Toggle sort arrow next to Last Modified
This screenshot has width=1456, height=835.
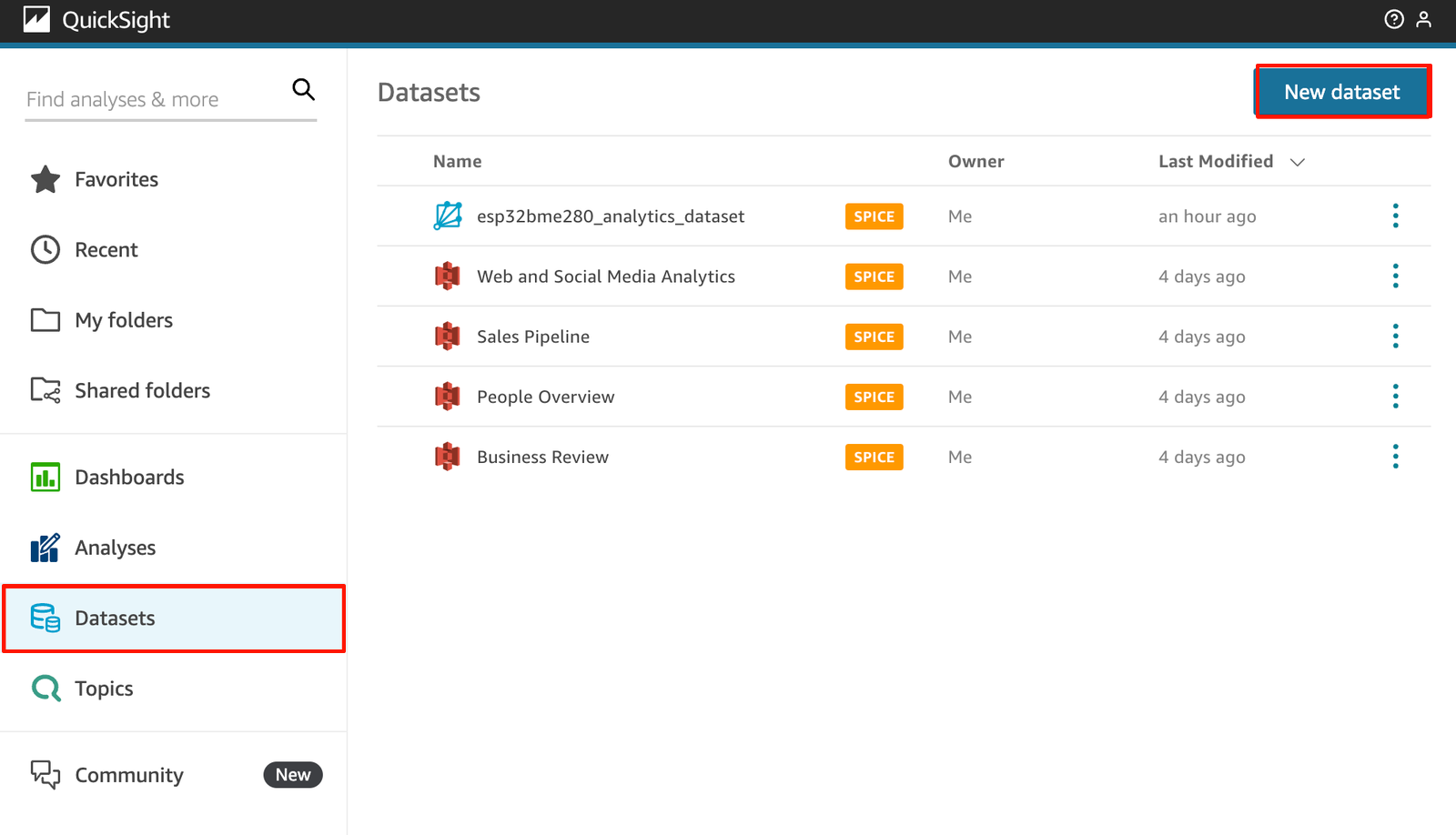coord(1298,162)
